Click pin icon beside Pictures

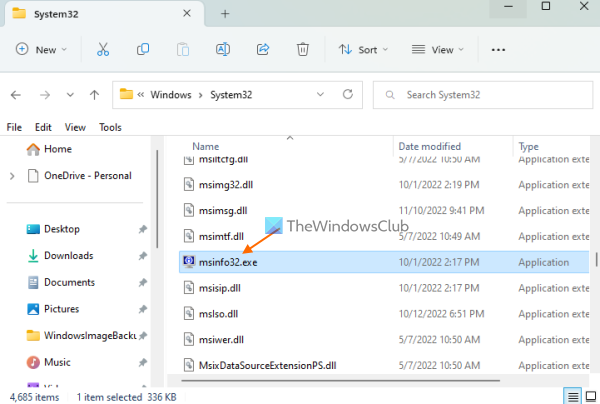pyautogui.click(x=142, y=309)
